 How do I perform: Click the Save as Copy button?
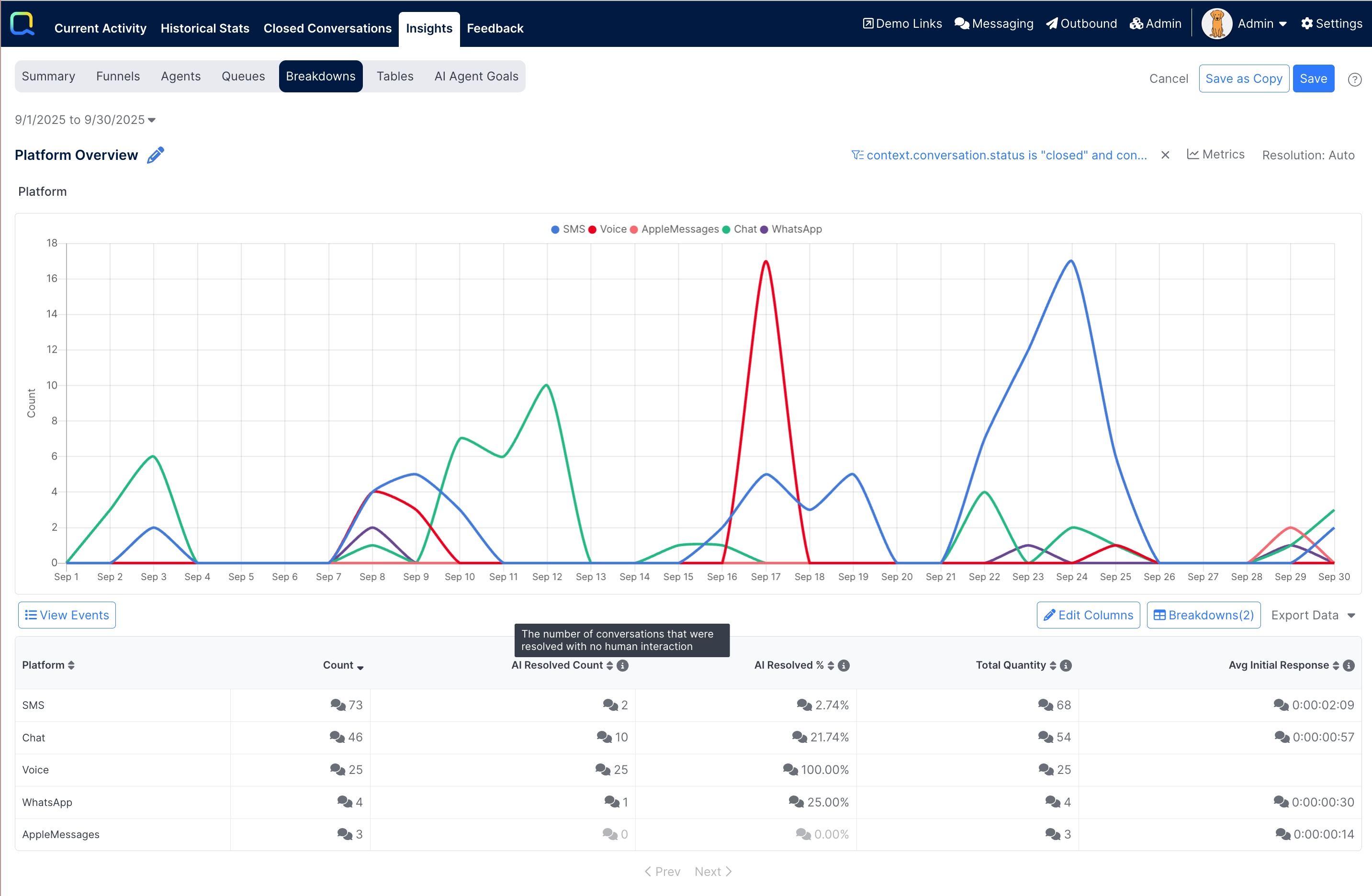click(x=1243, y=79)
